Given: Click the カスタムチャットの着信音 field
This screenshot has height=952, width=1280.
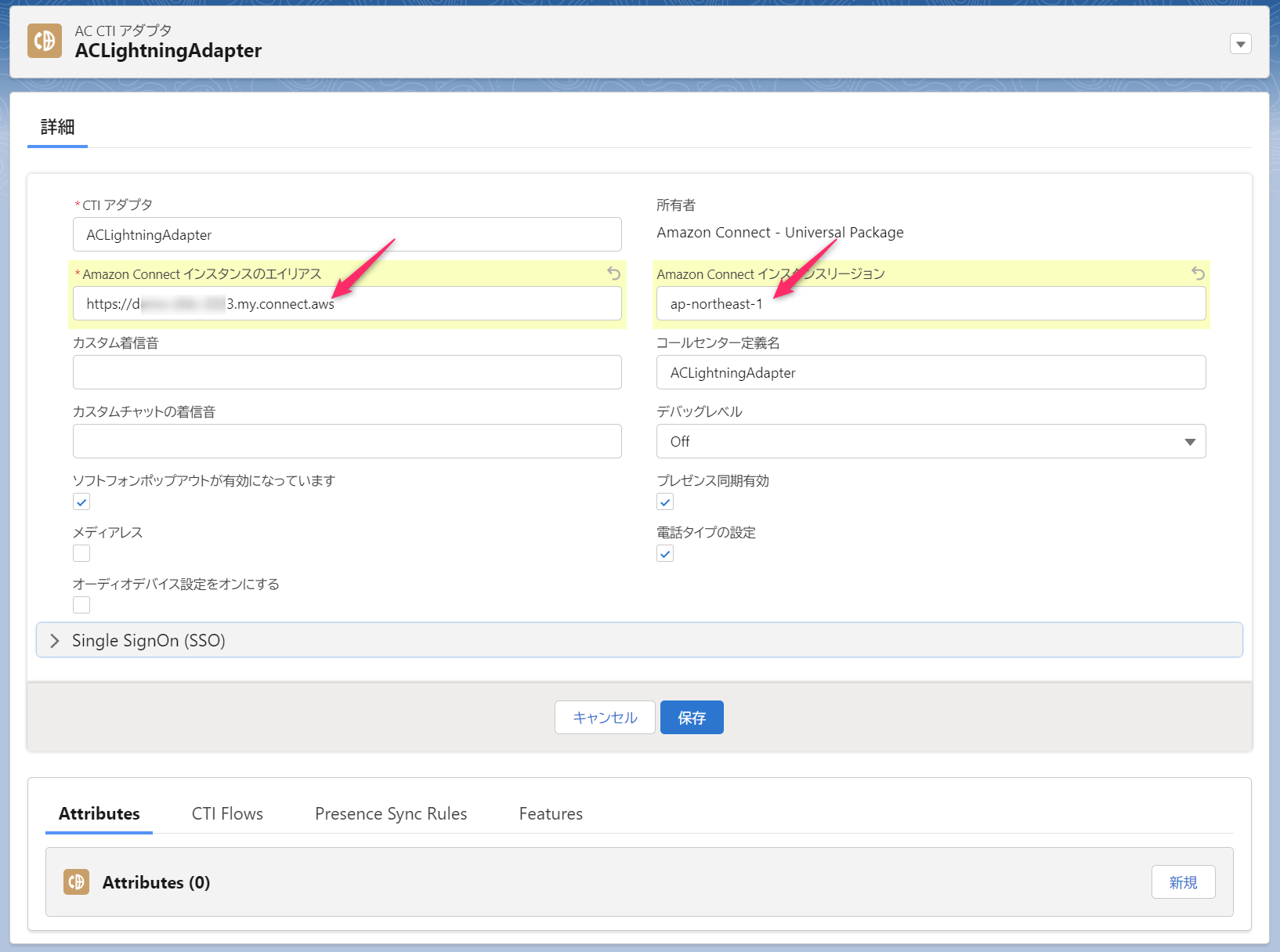Looking at the screenshot, I should (347, 441).
